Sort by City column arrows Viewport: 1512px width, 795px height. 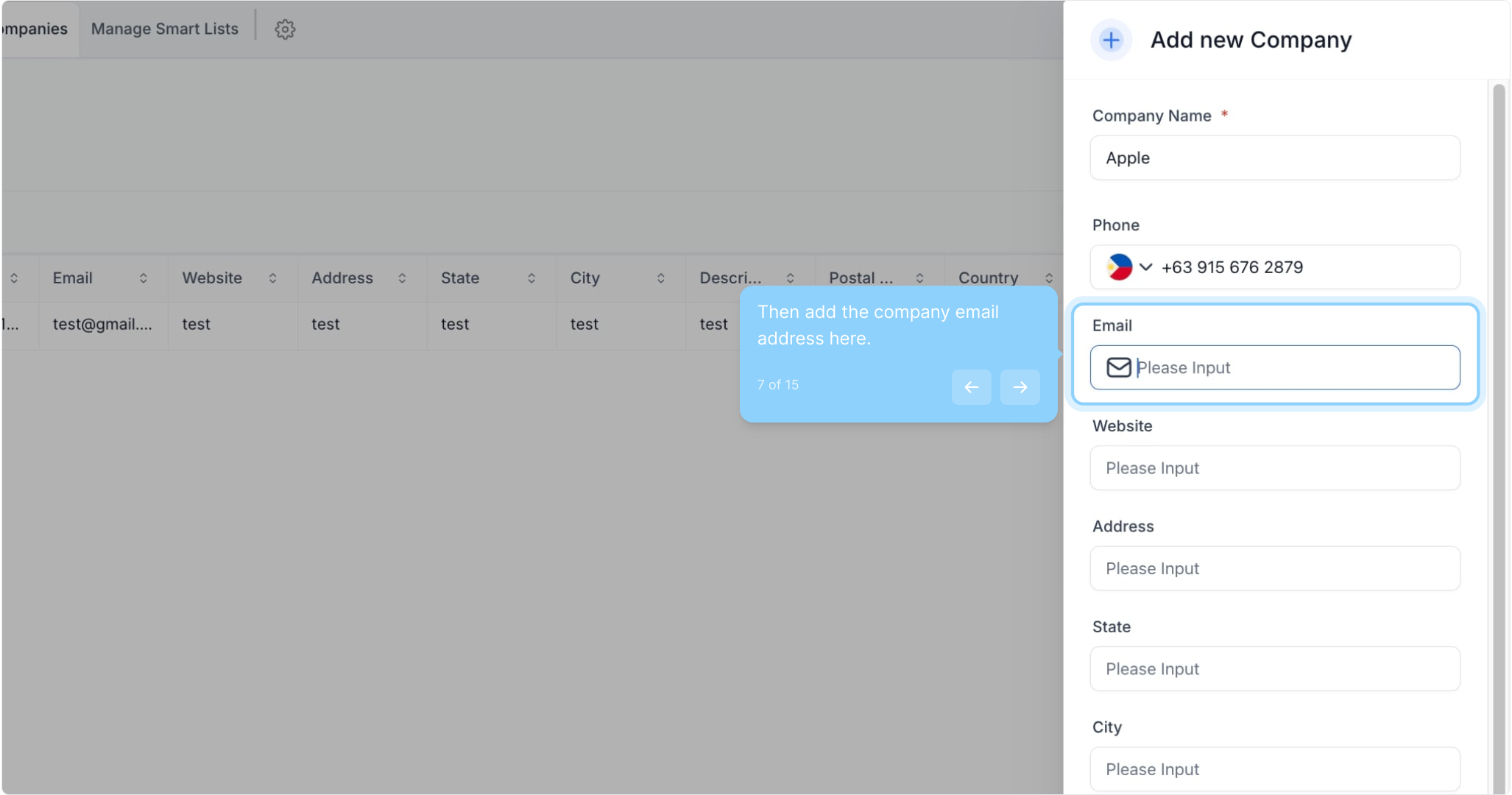tap(661, 278)
